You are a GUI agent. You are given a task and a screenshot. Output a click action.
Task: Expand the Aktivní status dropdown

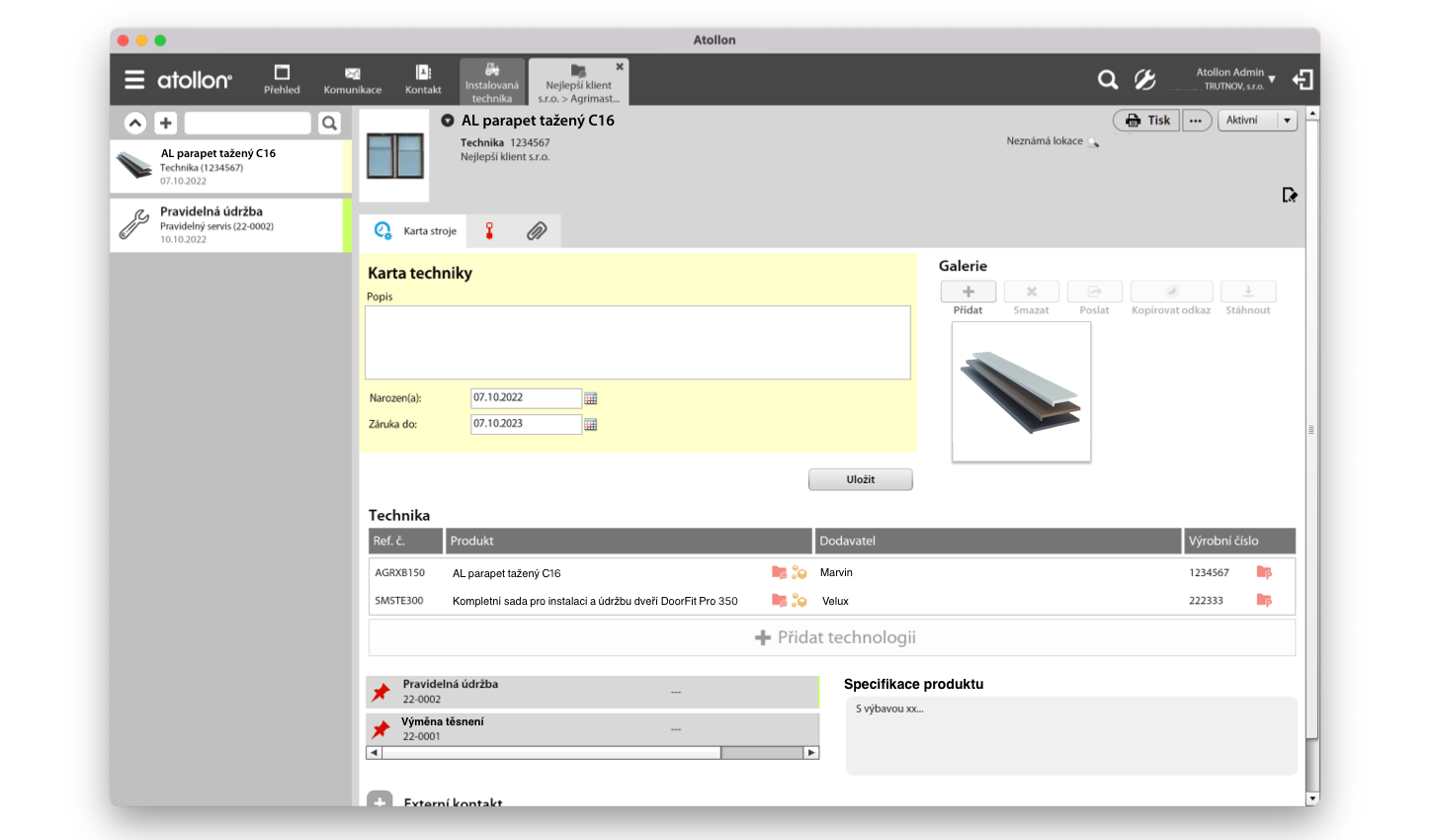1286,121
